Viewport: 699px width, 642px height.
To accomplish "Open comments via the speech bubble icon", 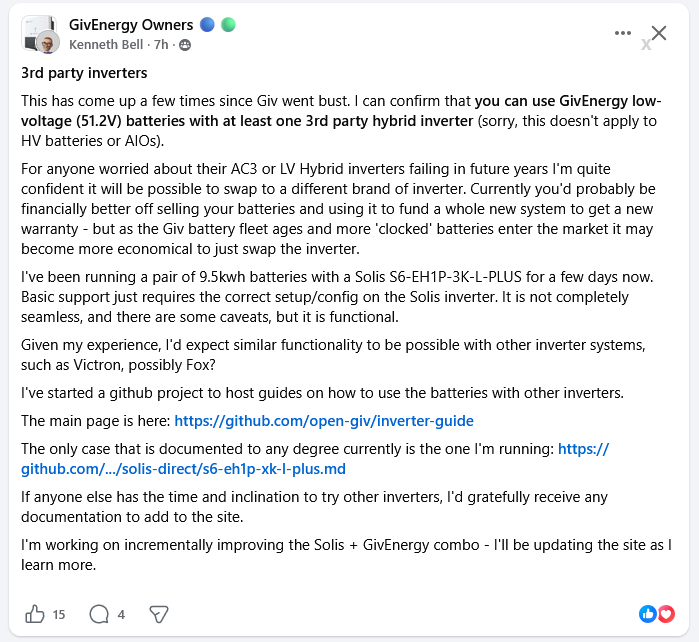I will [99, 614].
